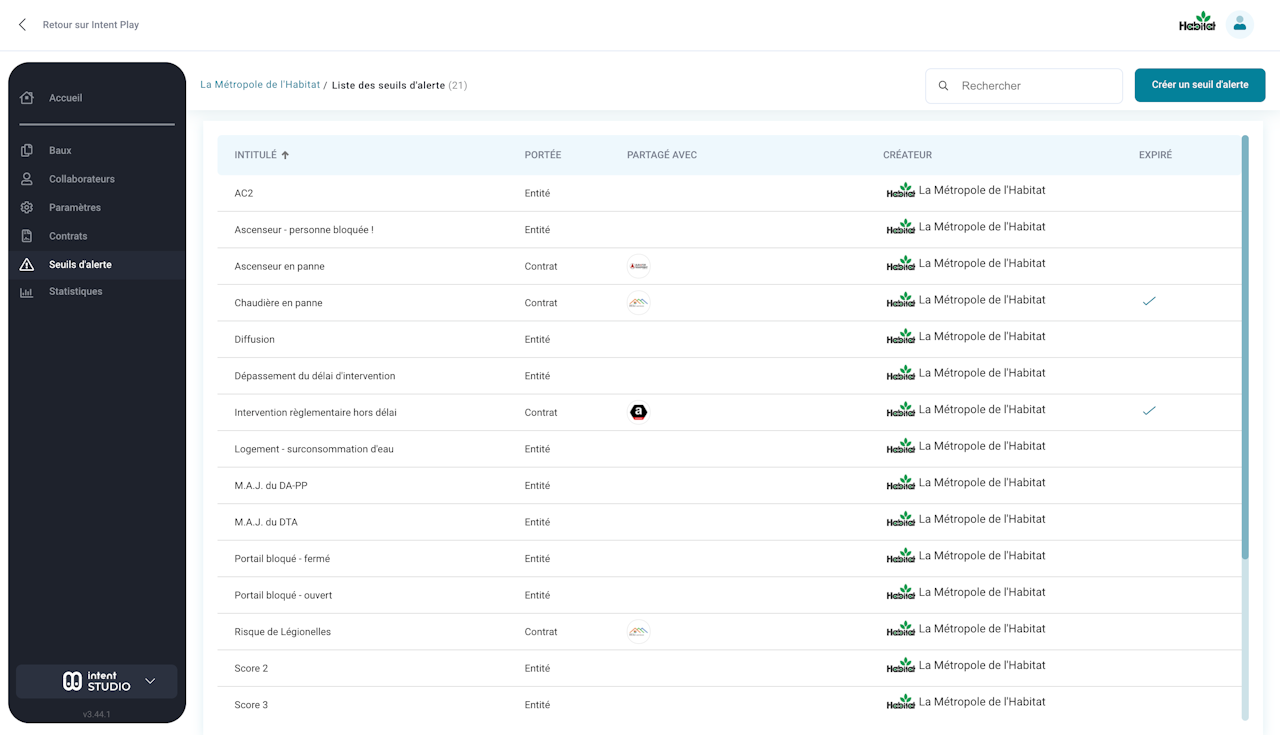Click the home icon next to Accueil
This screenshot has width=1280, height=735.
[x=27, y=98]
